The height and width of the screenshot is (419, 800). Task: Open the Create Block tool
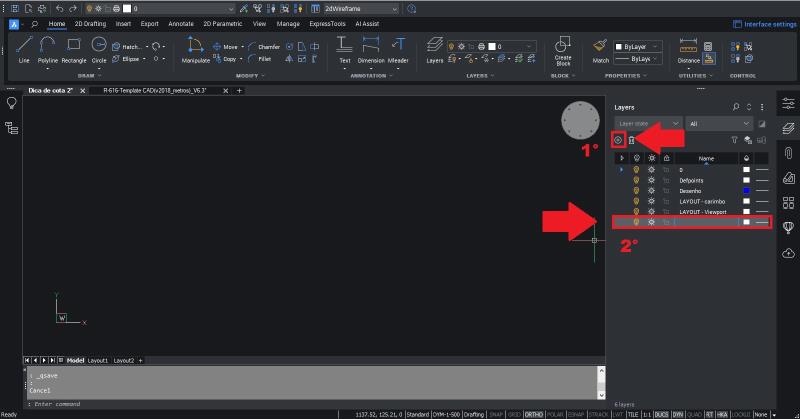click(x=562, y=49)
